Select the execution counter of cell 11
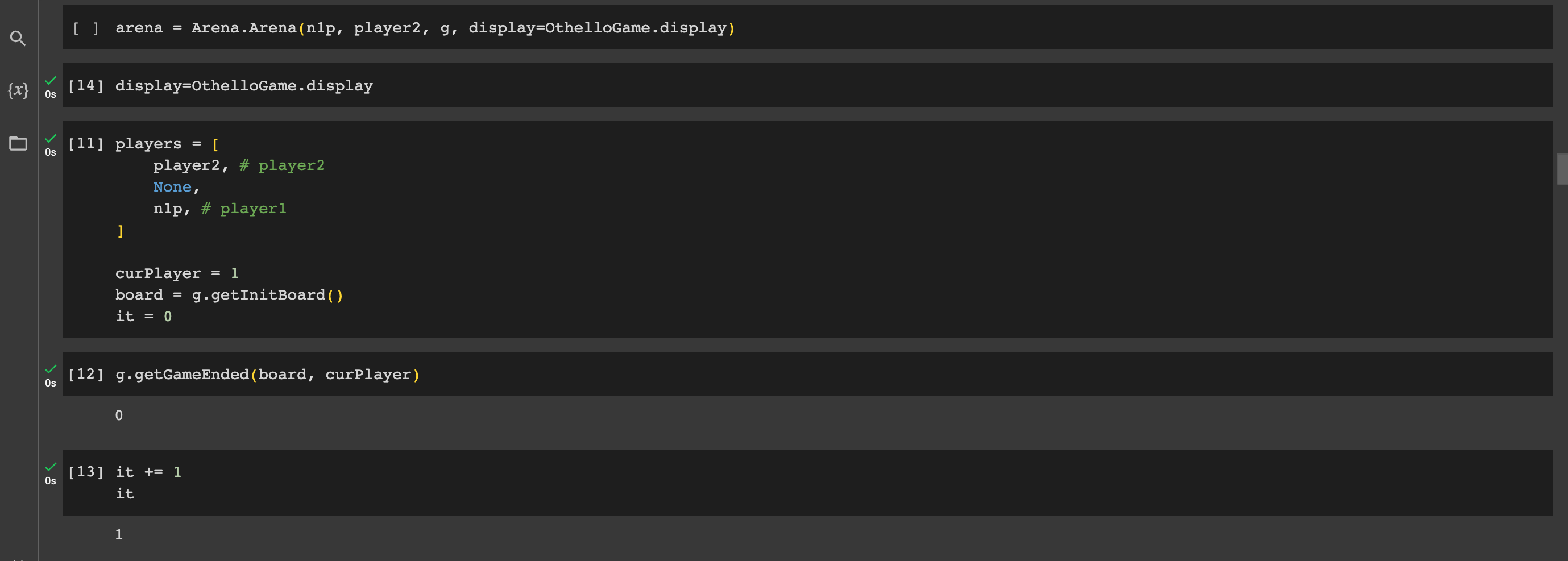 point(86,144)
